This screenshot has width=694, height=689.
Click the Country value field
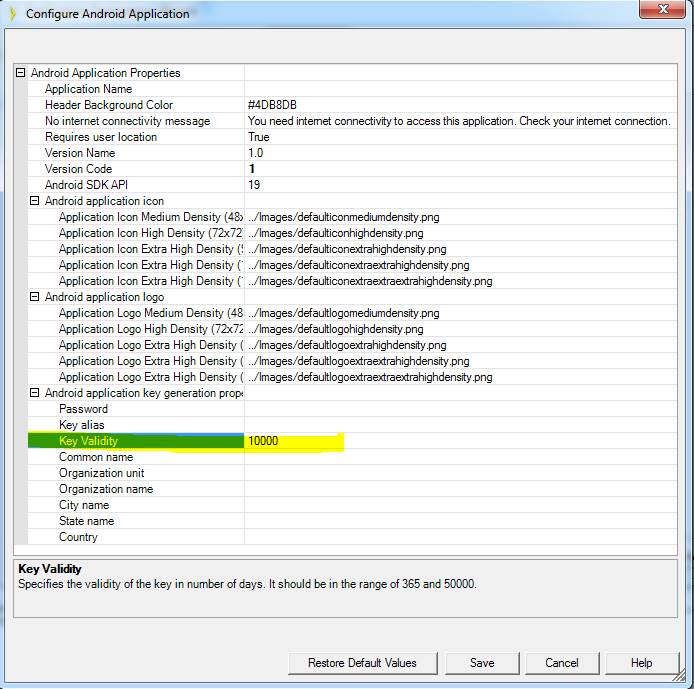pyautogui.click(x=460, y=537)
